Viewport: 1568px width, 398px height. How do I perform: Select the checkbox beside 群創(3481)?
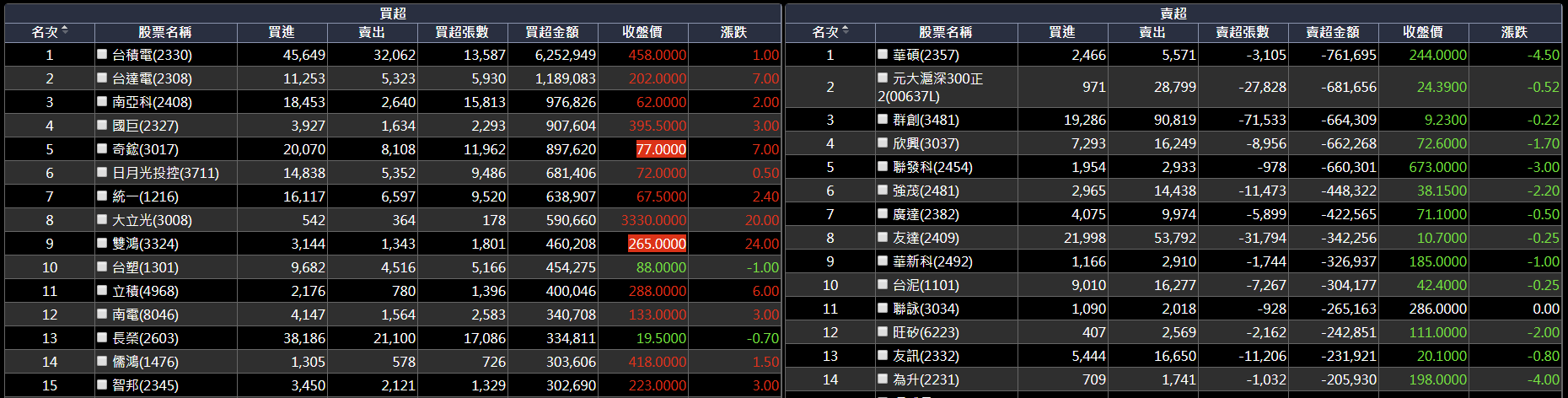[883, 118]
